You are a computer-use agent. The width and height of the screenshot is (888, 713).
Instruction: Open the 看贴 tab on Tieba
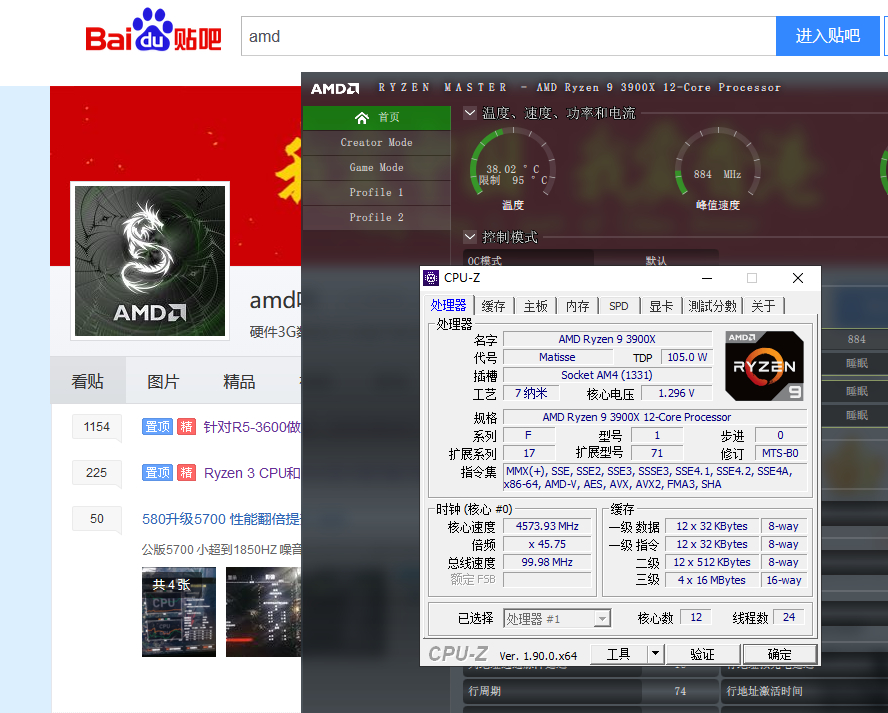88,381
